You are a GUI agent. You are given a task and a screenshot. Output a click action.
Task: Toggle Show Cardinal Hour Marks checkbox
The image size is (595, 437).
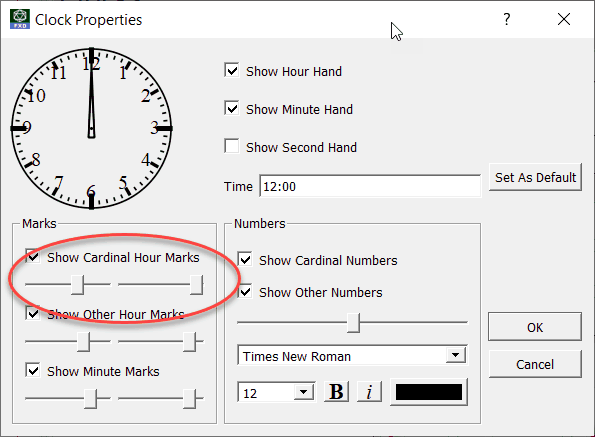coord(33,256)
